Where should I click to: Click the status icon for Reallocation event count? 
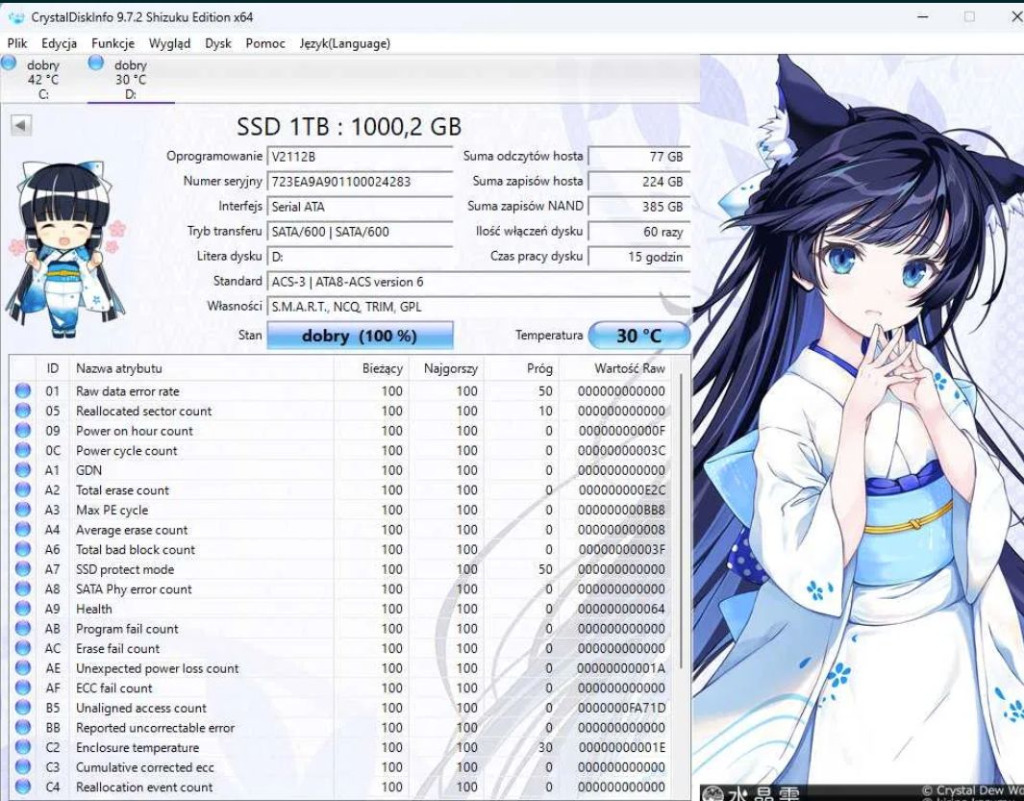click(23, 787)
